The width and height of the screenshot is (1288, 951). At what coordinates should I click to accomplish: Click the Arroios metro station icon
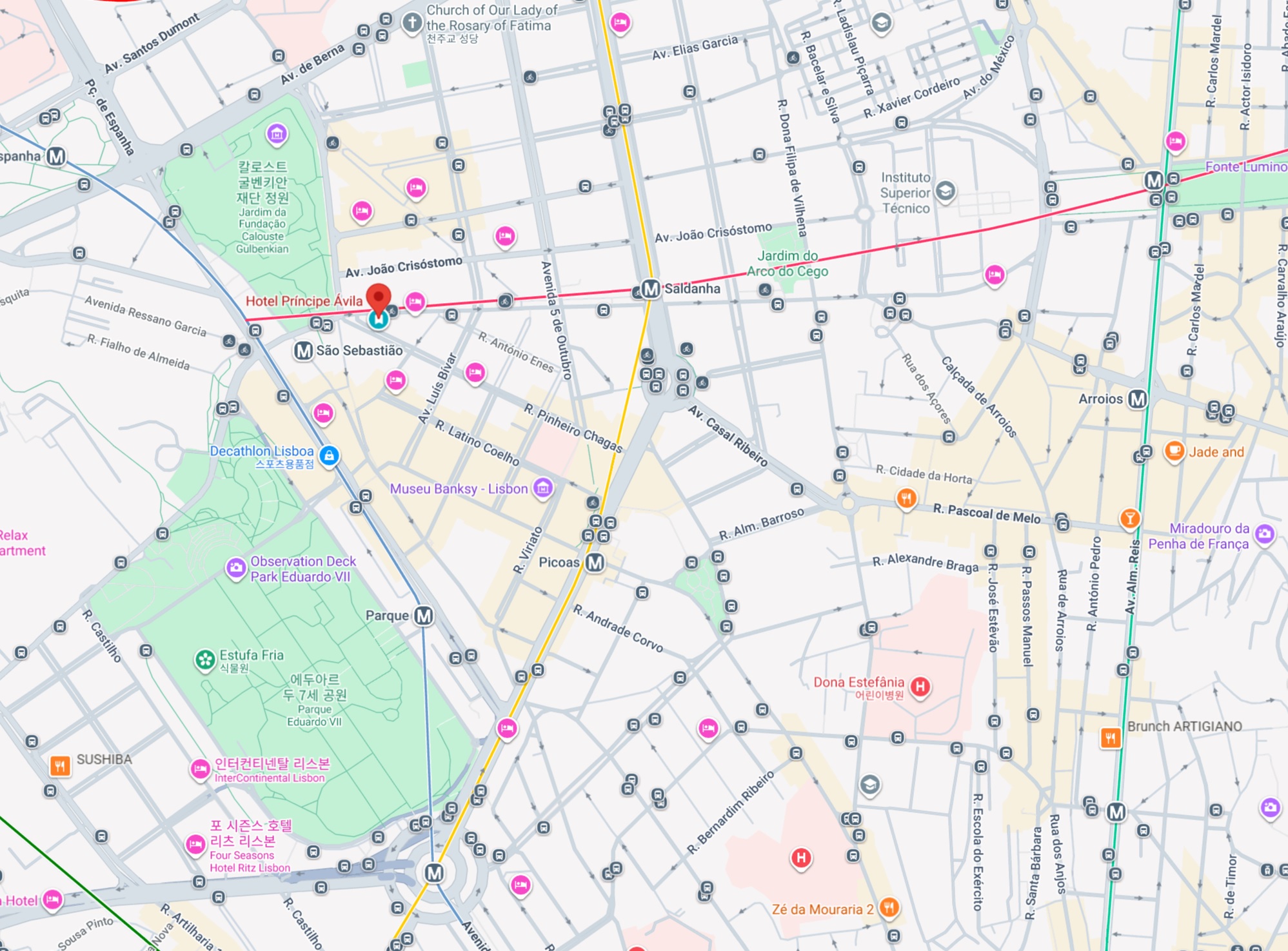(x=1137, y=399)
